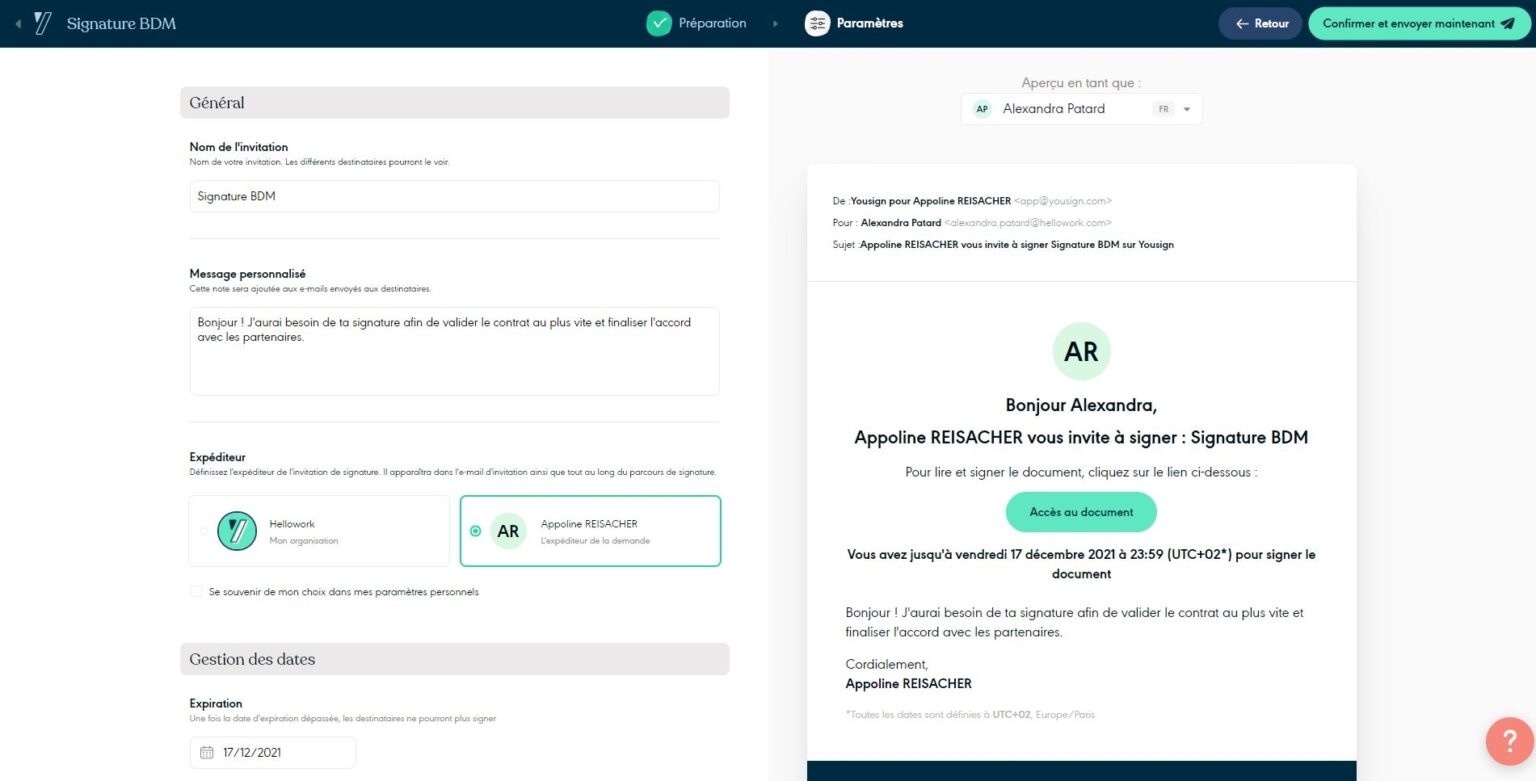Select the Paramètres sliders icon
Screen dimensions: 1536x781
818,22
